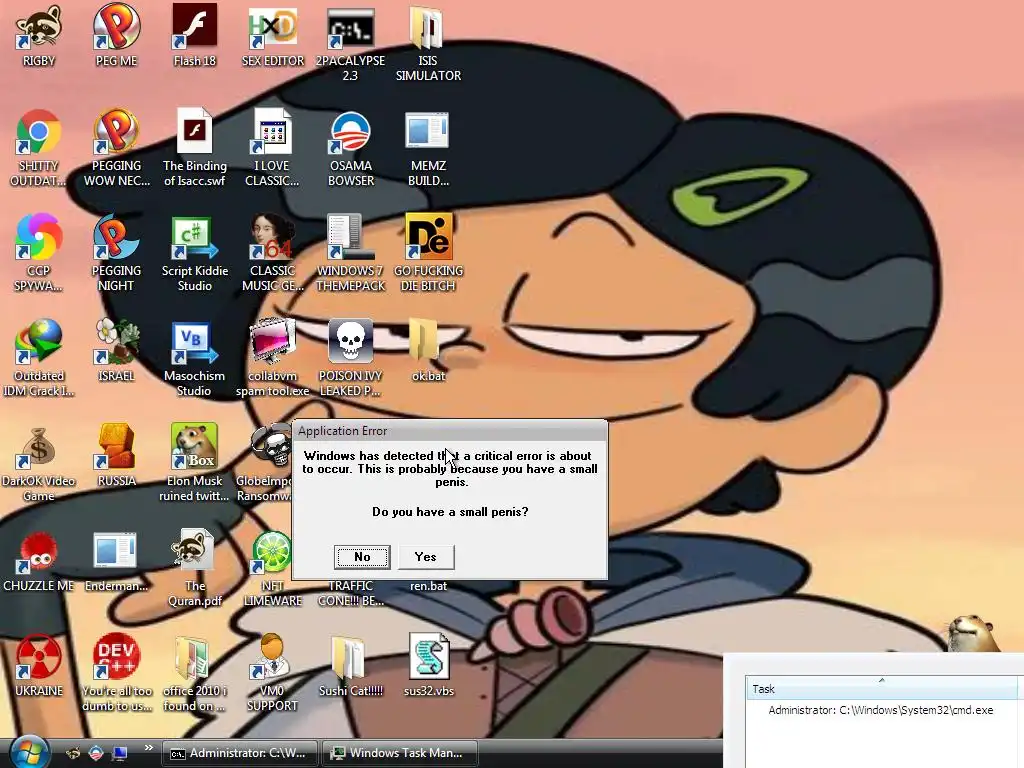Launch the VM0 SUPPORT shortcut

(272, 674)
